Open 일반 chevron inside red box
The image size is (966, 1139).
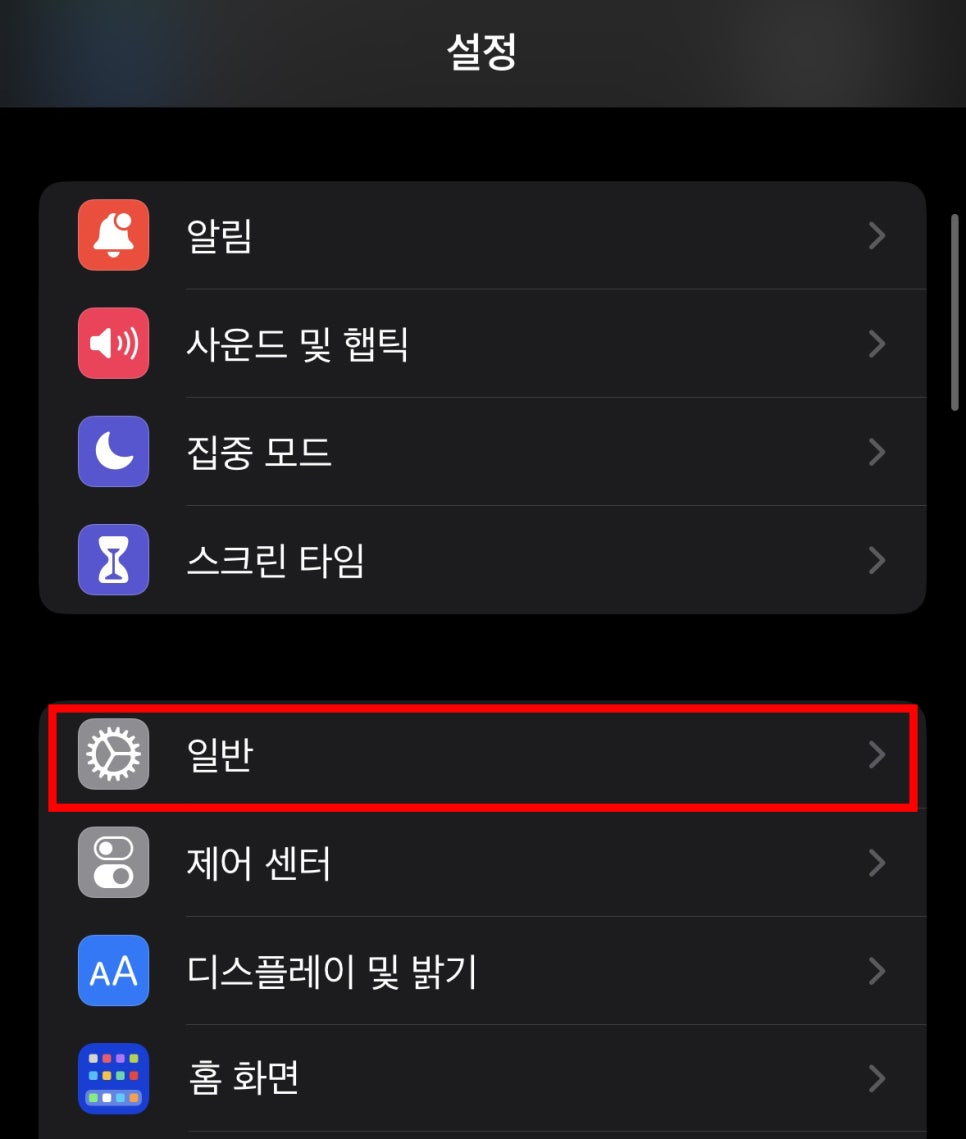point(877,755)
